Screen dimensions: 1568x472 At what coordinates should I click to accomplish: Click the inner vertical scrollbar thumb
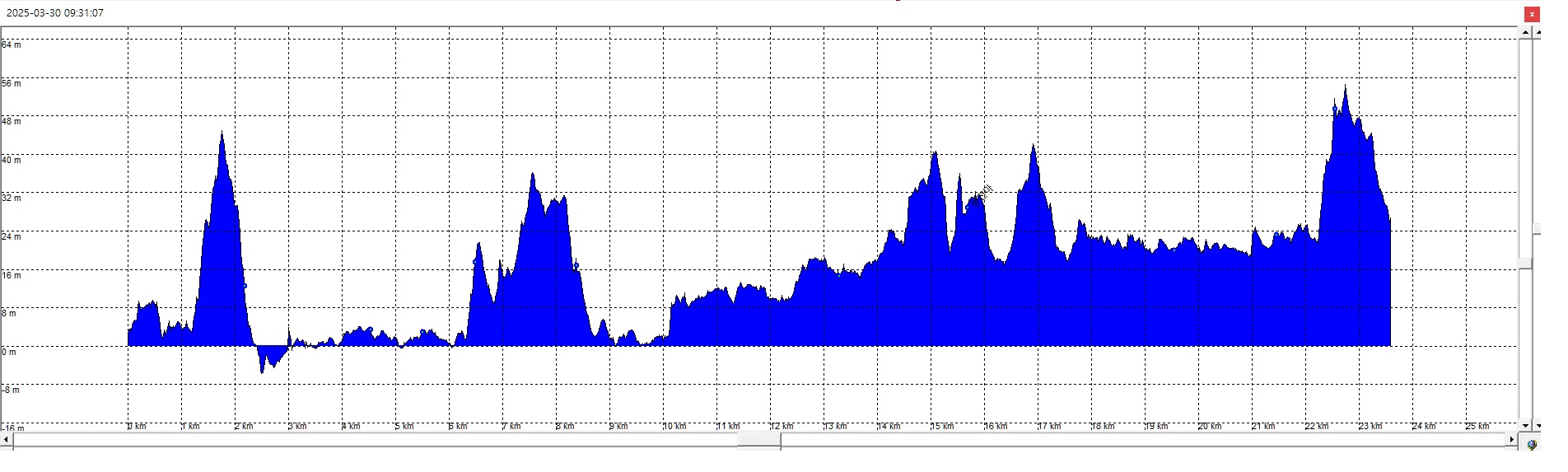(x=1526, y=263)
